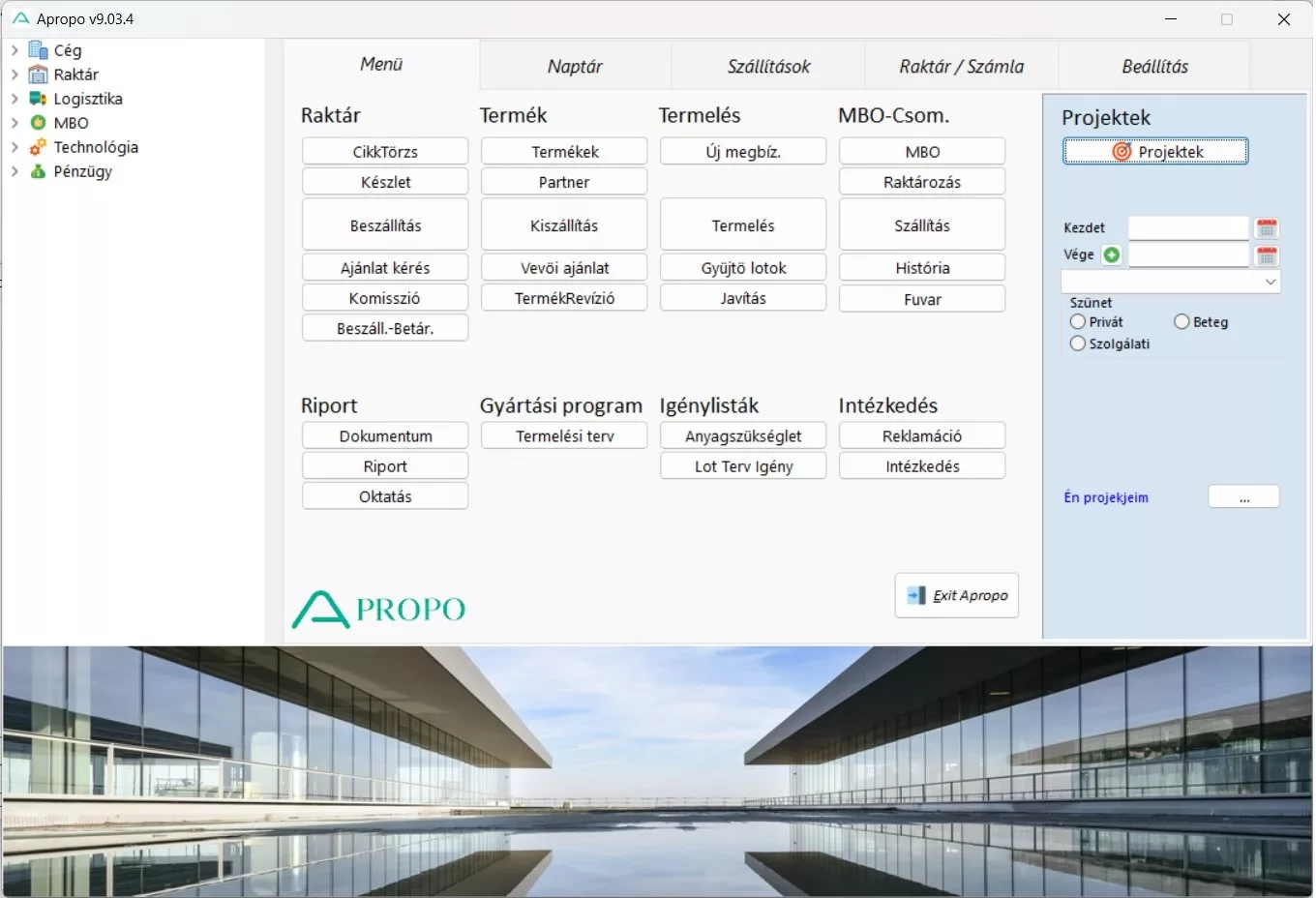Select the Szolgálati radio button
1316x898 pixels.
coord(1078,344)
